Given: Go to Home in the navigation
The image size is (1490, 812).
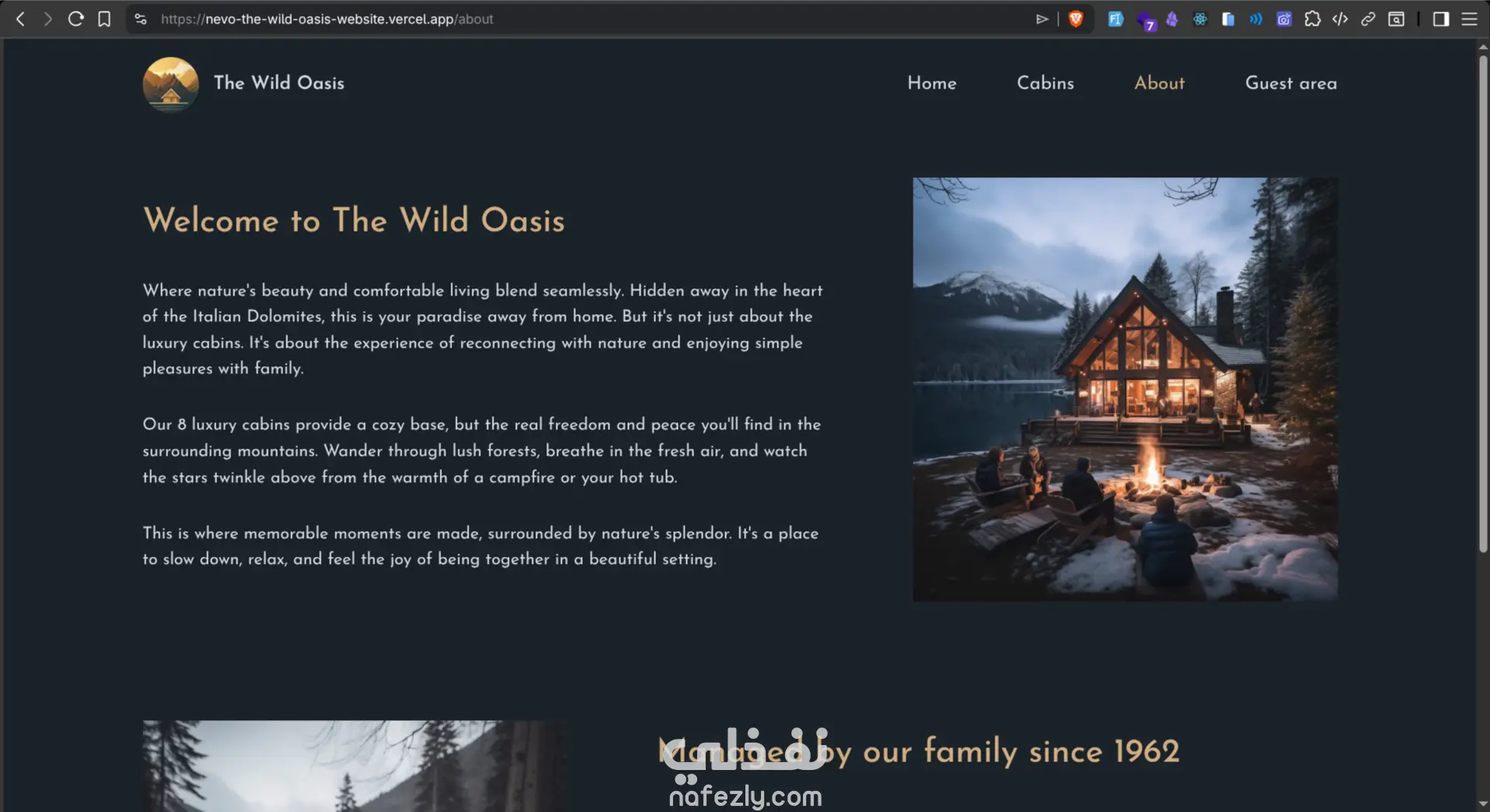Looking at the screenshot, I should 931,83.
